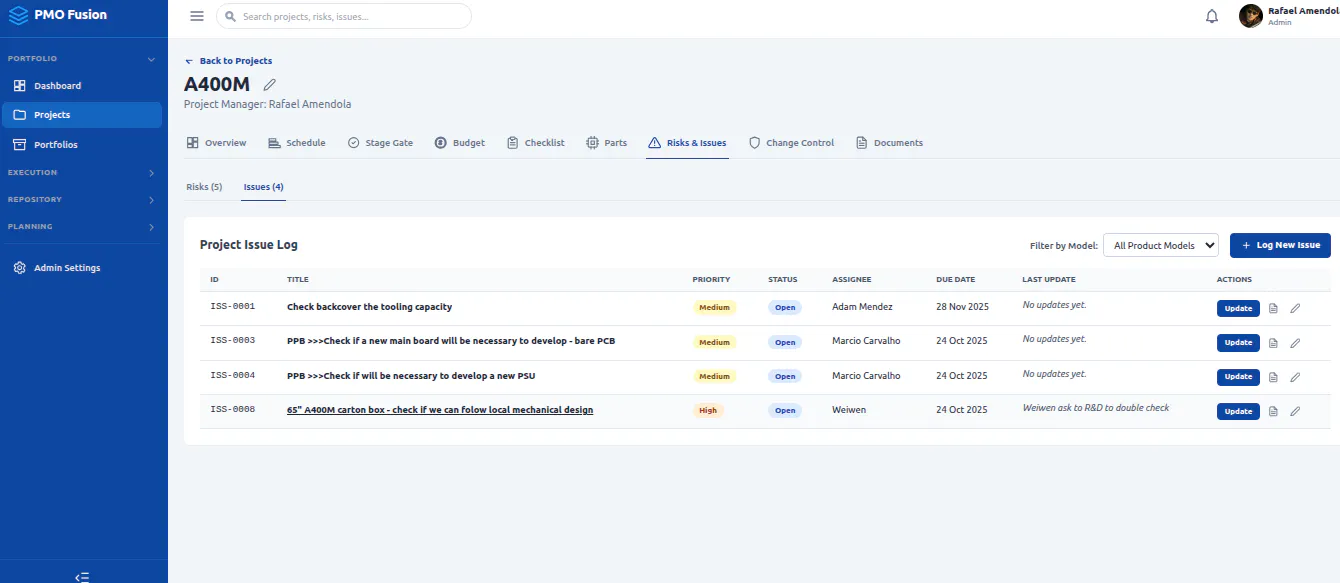This screenshot has height=583, width=1340.
Task: Click the pencil icon beside A400M title
Action: 269,85
